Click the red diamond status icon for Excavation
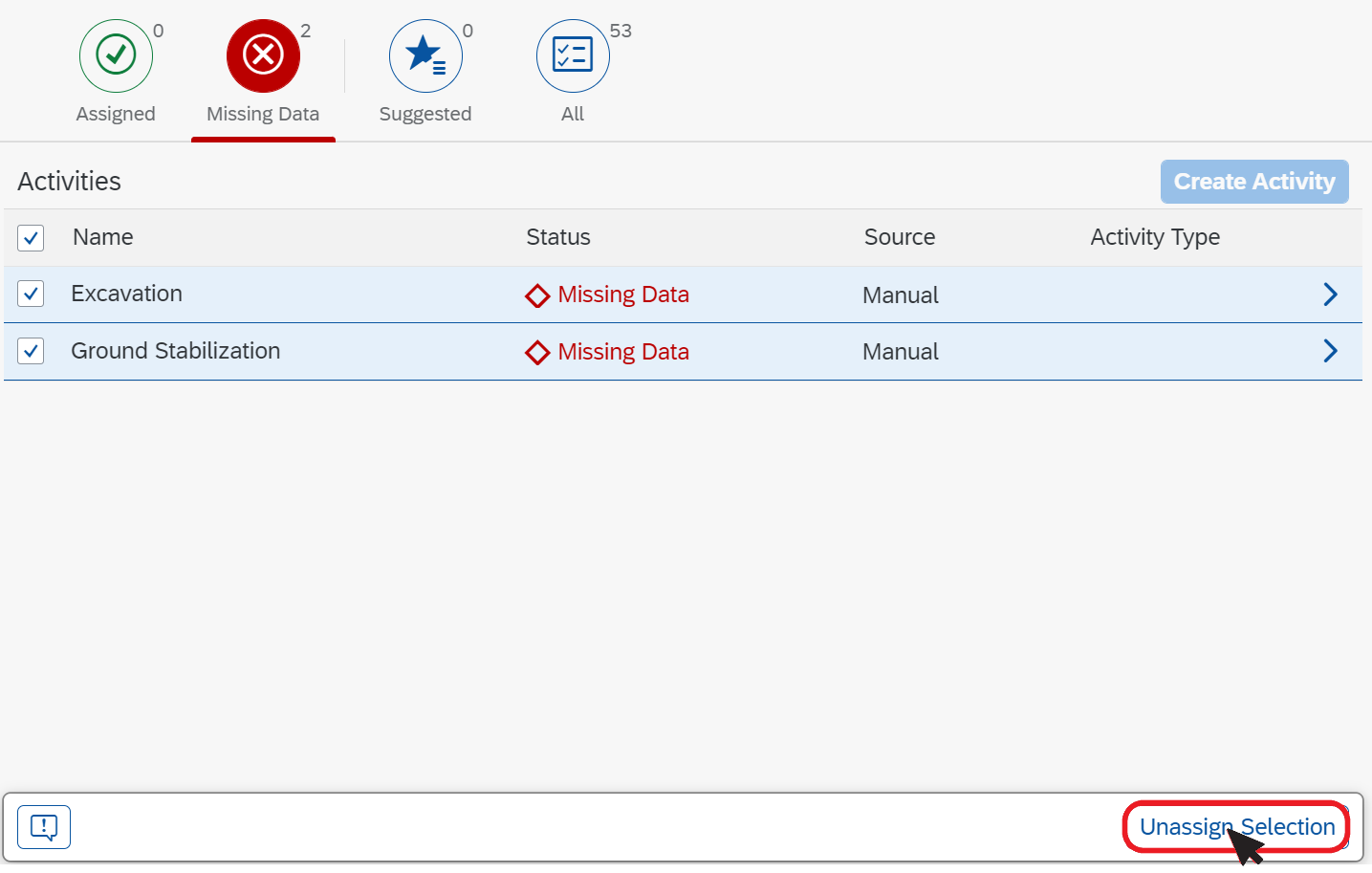 (x=537, y=295)
